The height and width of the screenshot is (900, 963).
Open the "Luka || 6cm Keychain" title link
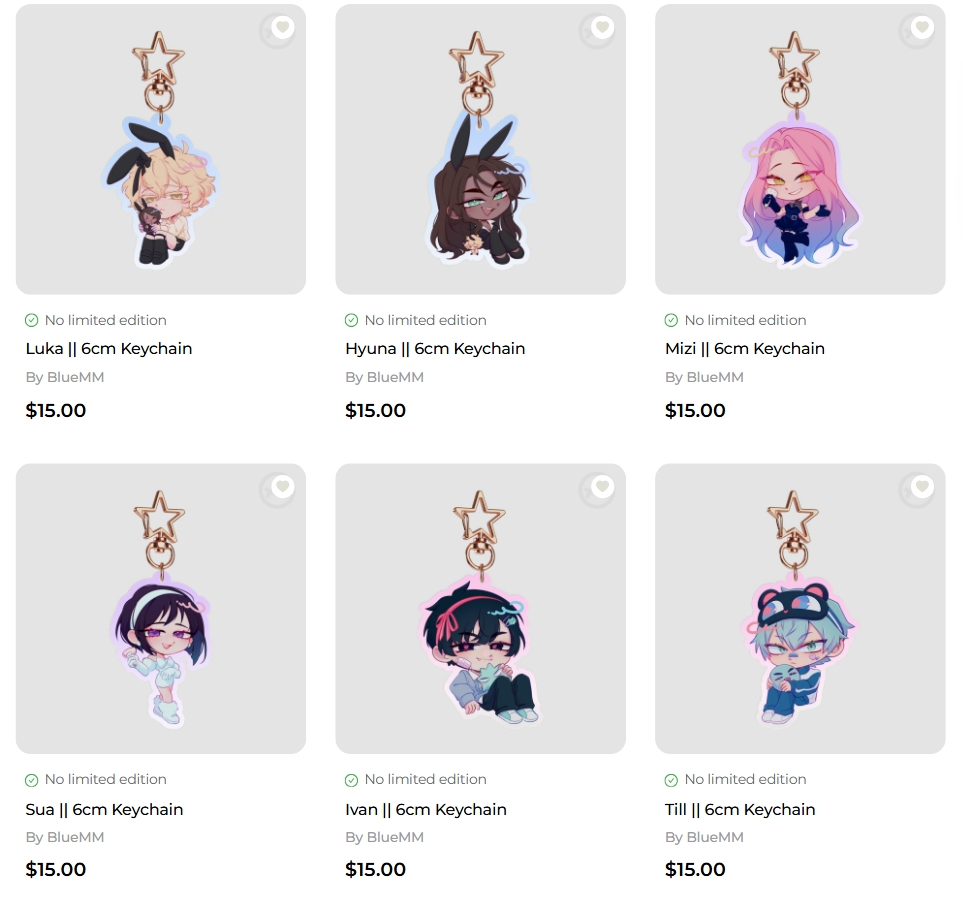pos(109,349)
